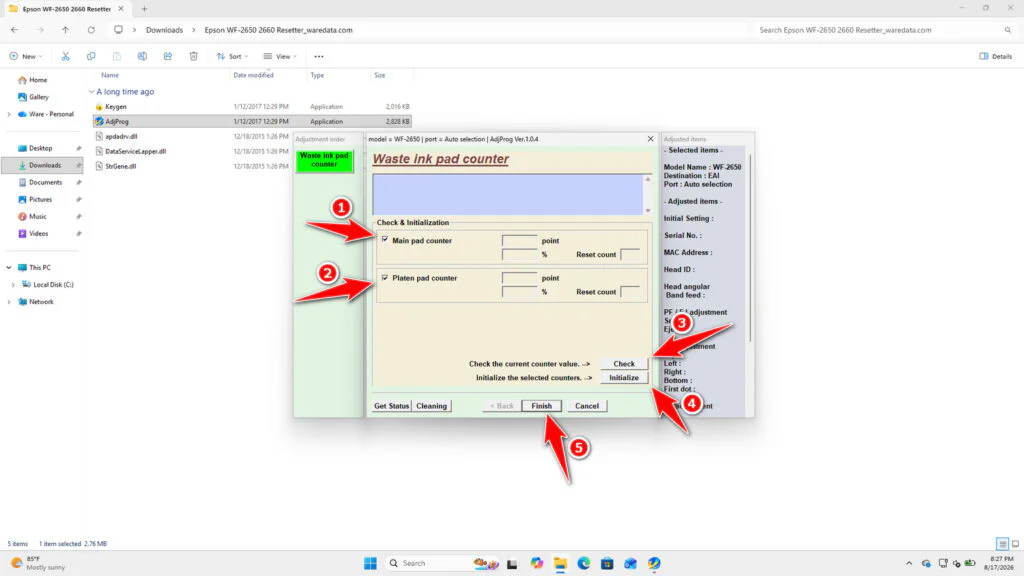This screenshot has height=576, width=1024.
Task: Expand the Ware - Personal OneDrive node
Action: [x=8, y=114]
